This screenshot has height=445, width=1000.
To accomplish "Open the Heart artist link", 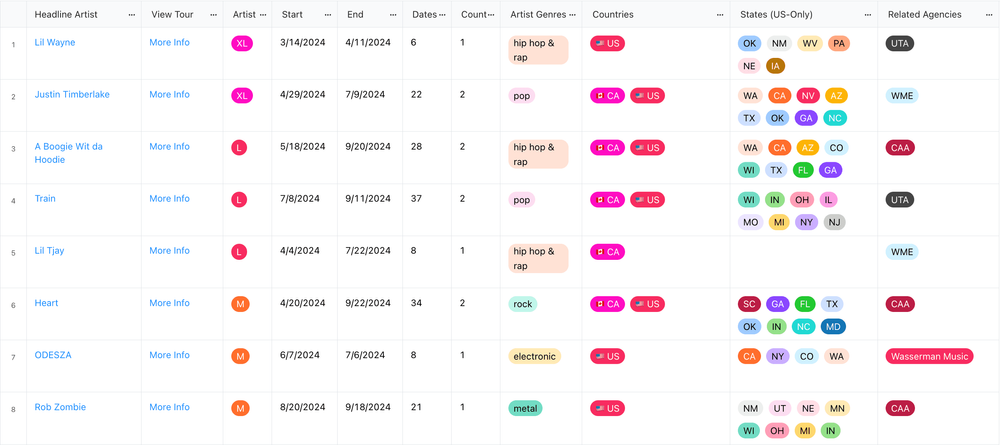I will [x=46, y=303].
